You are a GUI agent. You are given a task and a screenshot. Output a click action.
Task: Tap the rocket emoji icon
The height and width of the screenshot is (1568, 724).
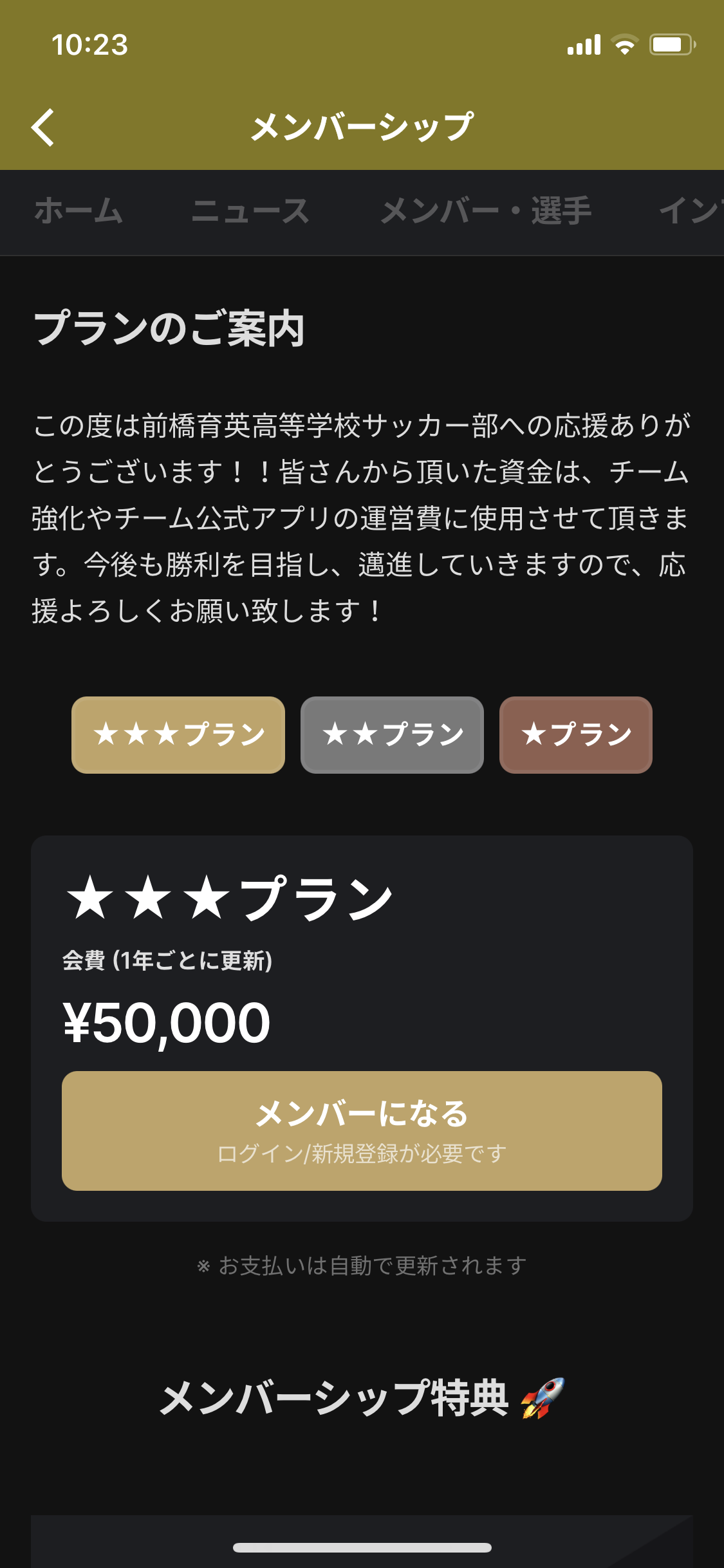543,1398
